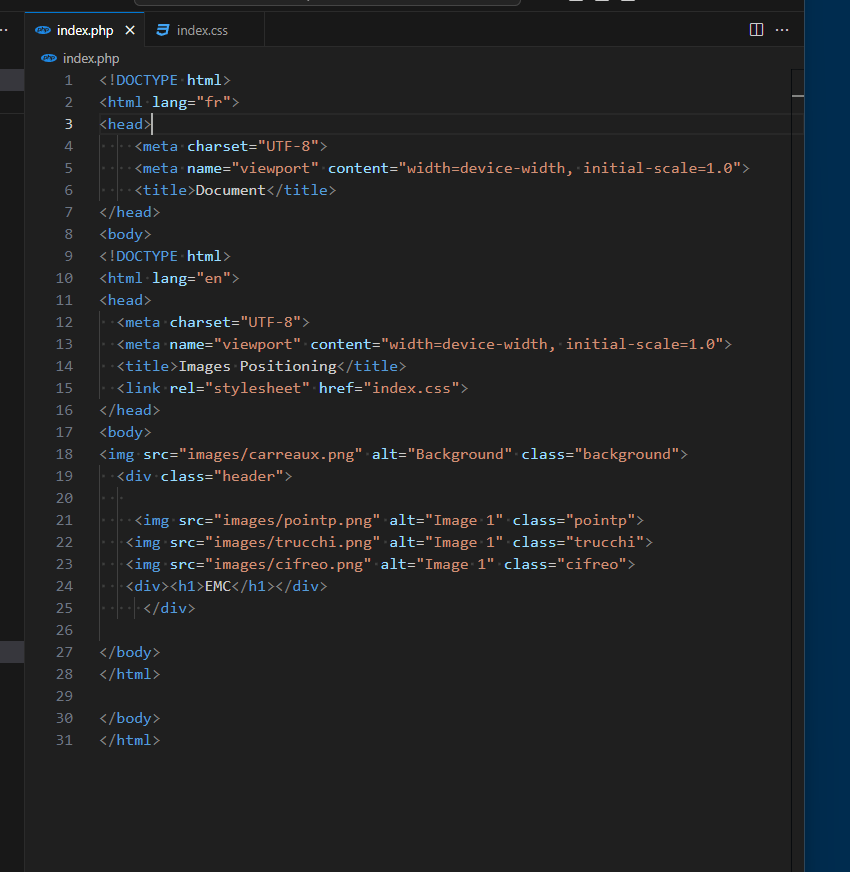The width and height of the screenshot is (850, 872).
Task: Click the PHP icon in the breadcrumb
Action: (x=49, y=58)
